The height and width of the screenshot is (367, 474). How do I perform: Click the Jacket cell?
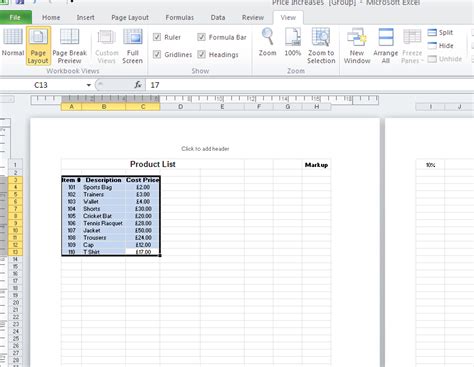coord(104,231)
